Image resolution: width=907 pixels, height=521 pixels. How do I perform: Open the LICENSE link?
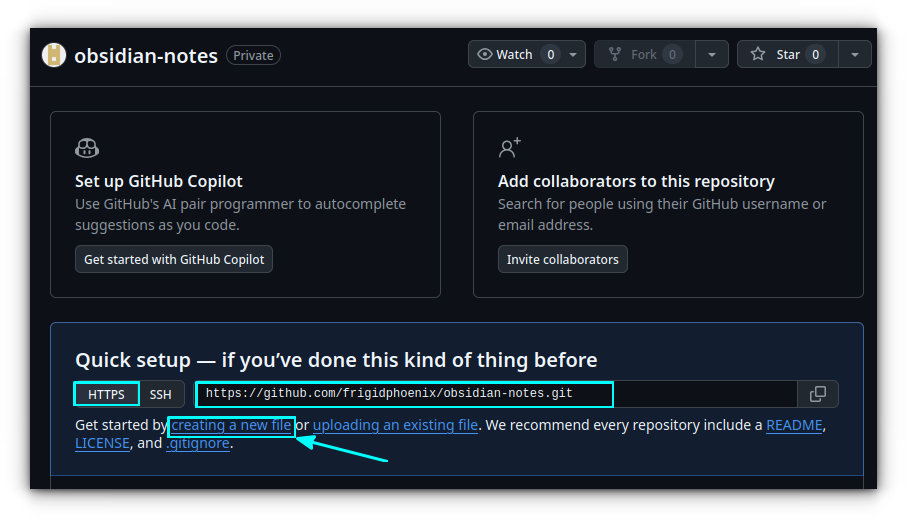(102, 443)
